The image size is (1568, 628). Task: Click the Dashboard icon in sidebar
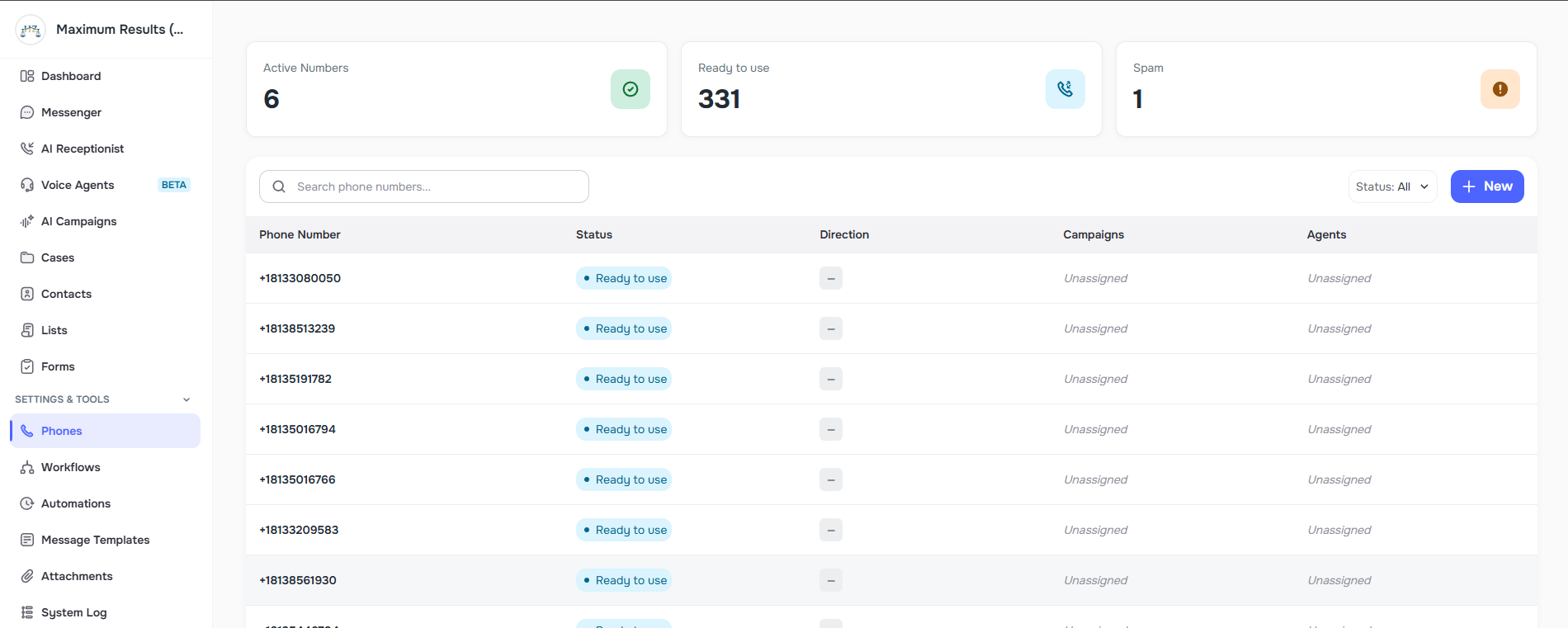[x=27, y=76]
